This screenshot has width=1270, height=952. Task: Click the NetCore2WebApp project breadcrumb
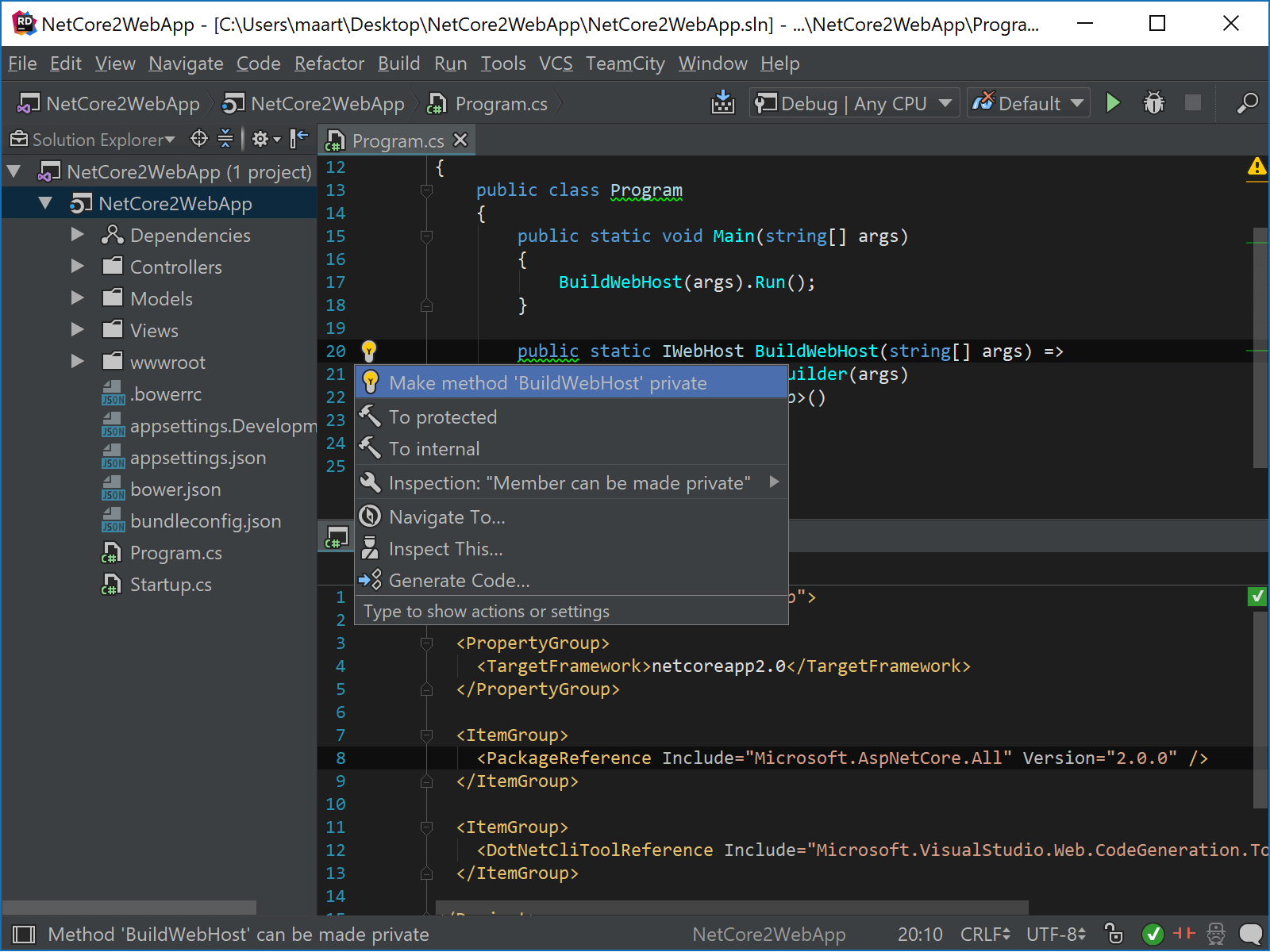pyautogui.click(x=314, y=103)
